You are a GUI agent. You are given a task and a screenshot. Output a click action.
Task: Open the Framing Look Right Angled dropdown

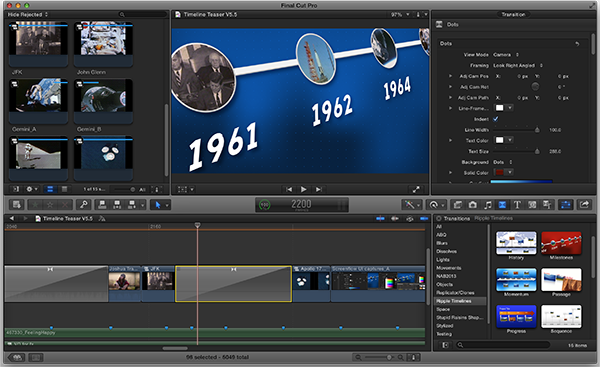pyautogui.click(x=518, y=65)
